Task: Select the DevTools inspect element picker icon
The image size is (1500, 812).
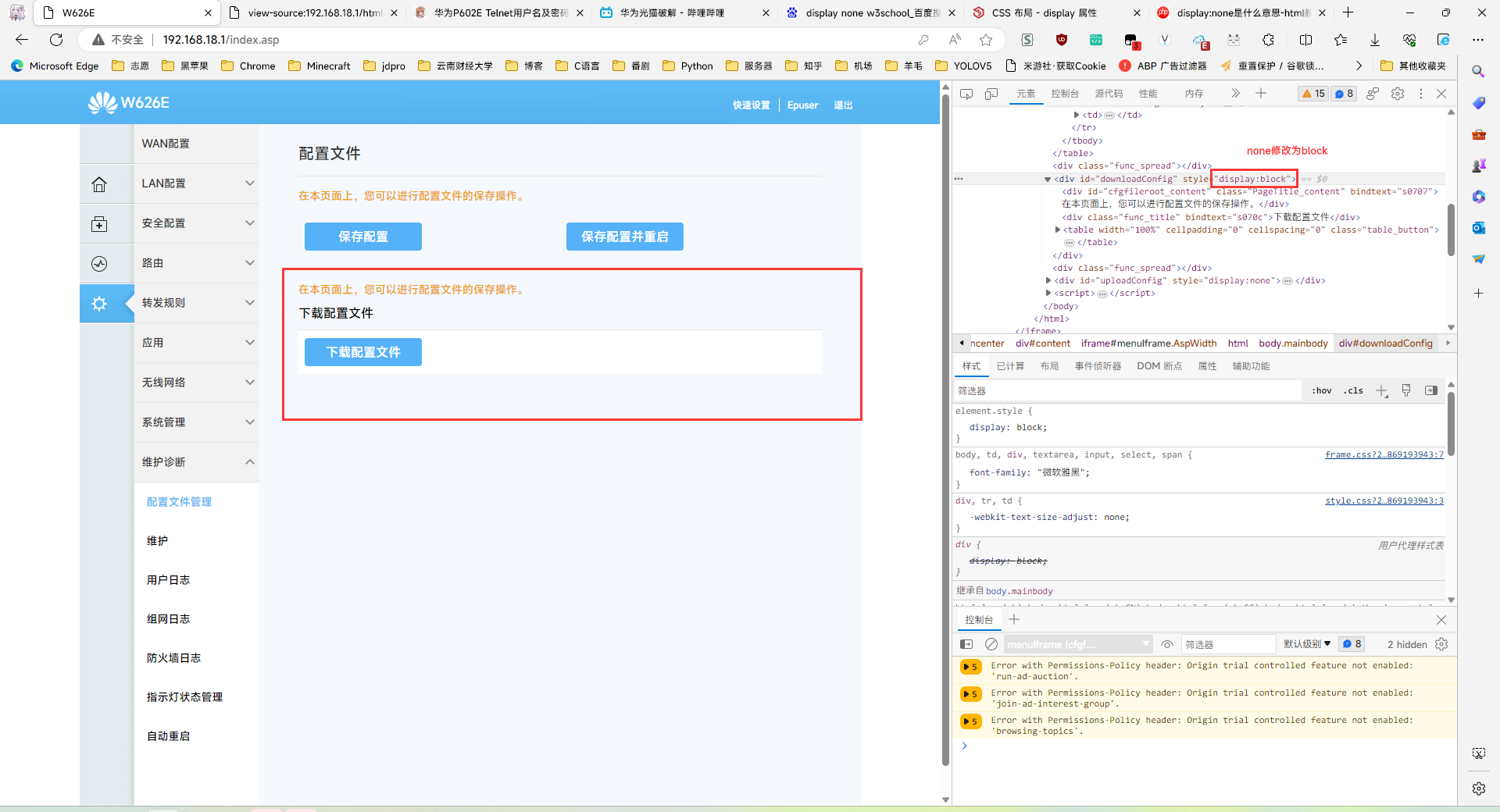Action: 966,94
